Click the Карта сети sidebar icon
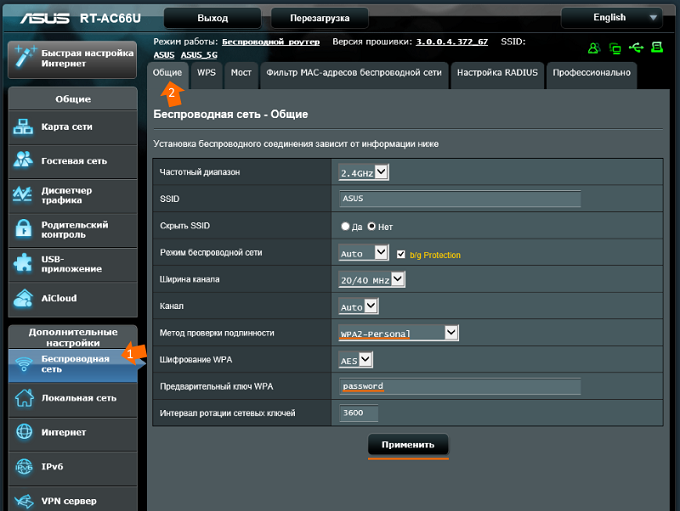The image size is (680, 511). click(x=24, y=128)
